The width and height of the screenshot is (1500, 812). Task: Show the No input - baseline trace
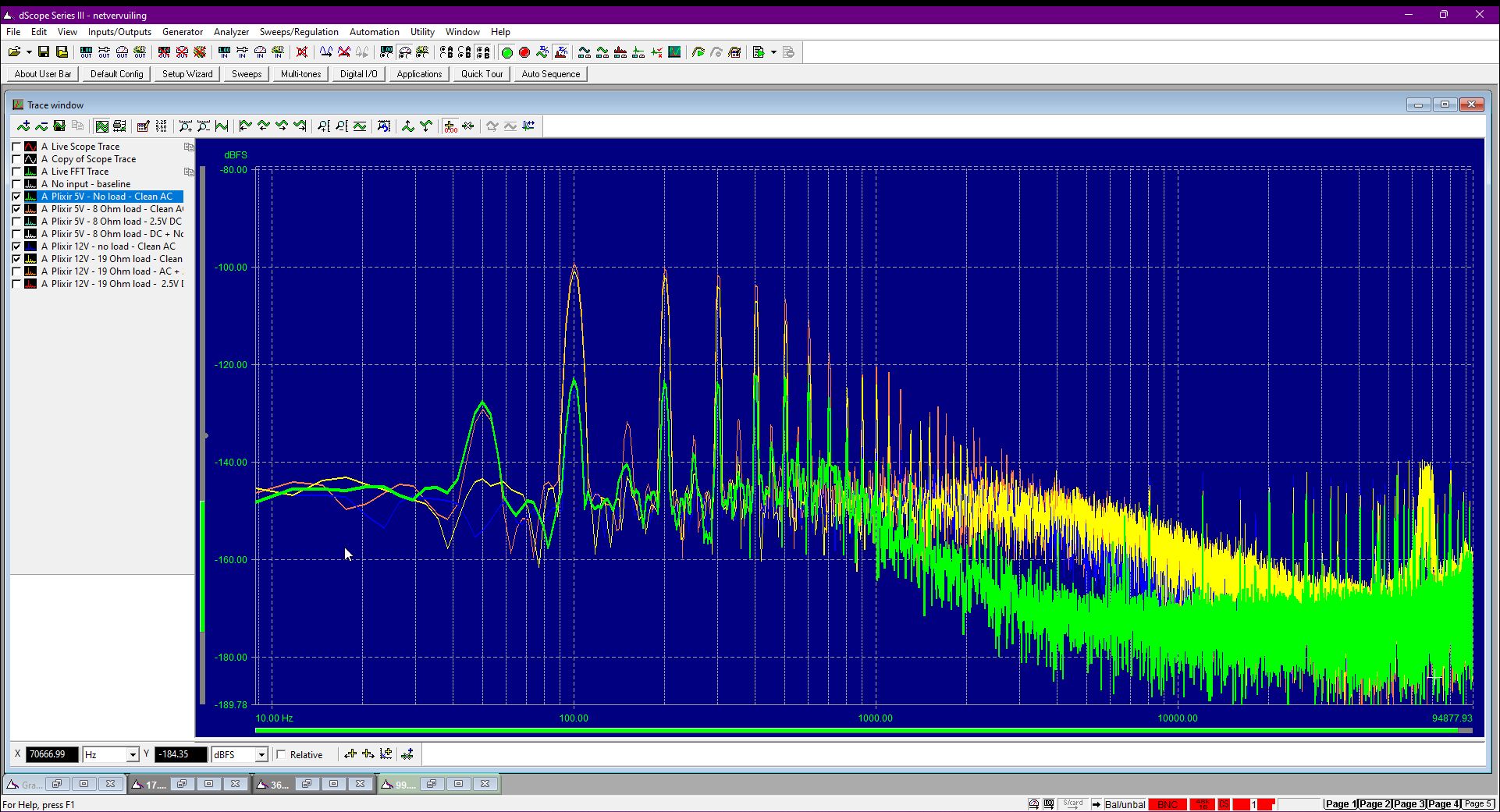pyautogui.click(x=16, y=184)
